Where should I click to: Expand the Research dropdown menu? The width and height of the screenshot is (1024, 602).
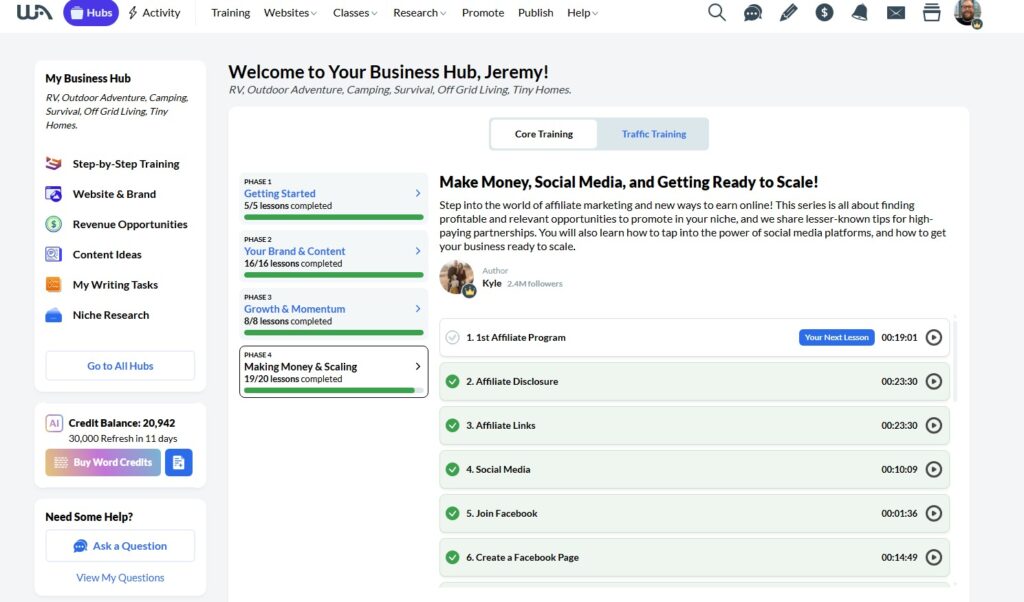[419, 12]
